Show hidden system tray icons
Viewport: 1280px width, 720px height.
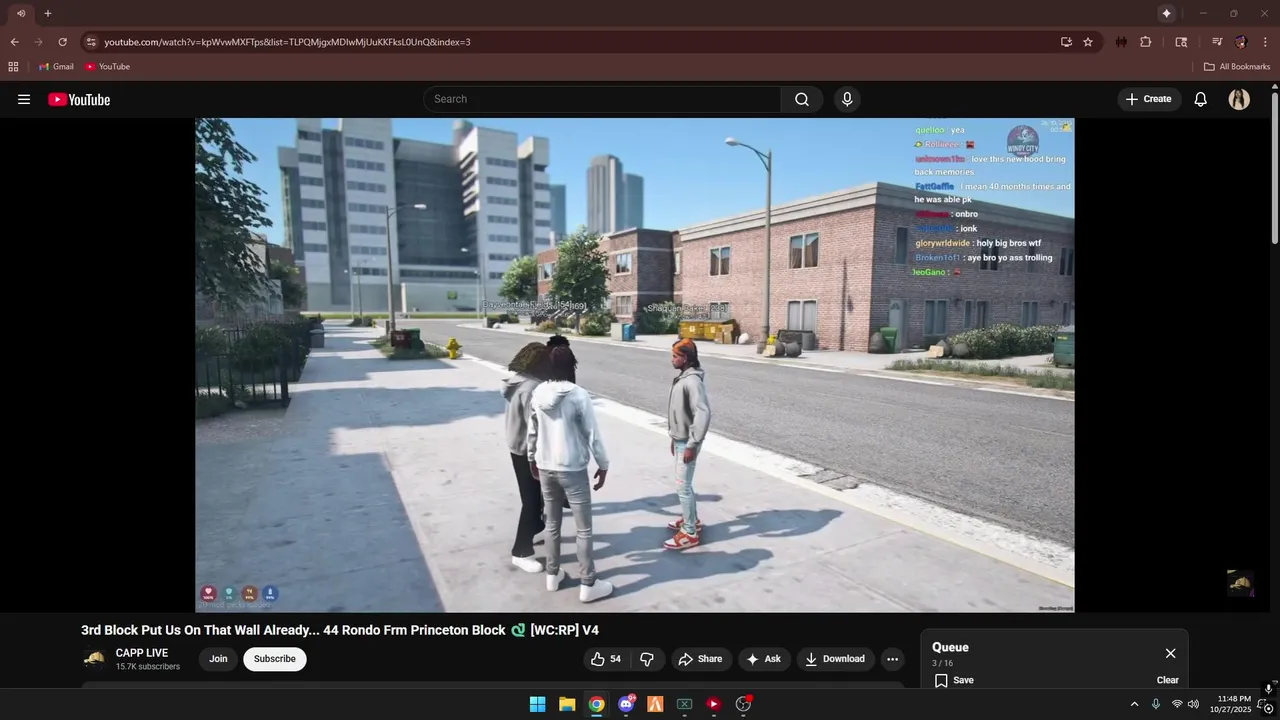click(x=1134, y=704)
